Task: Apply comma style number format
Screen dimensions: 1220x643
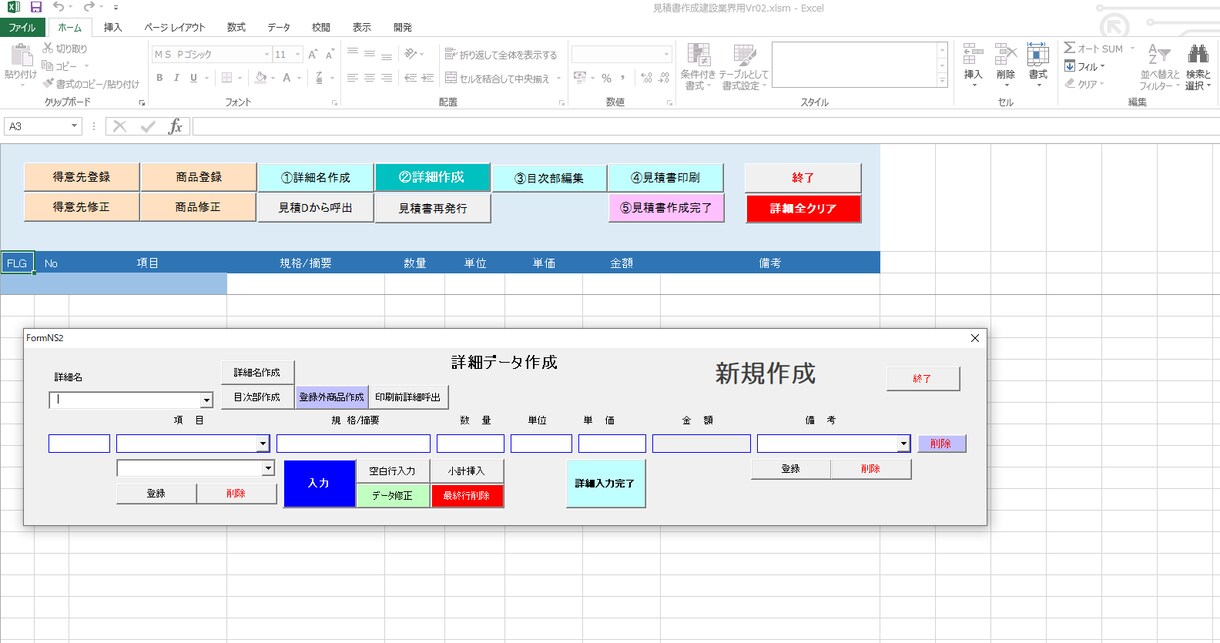Action: (x=623, y=77)
